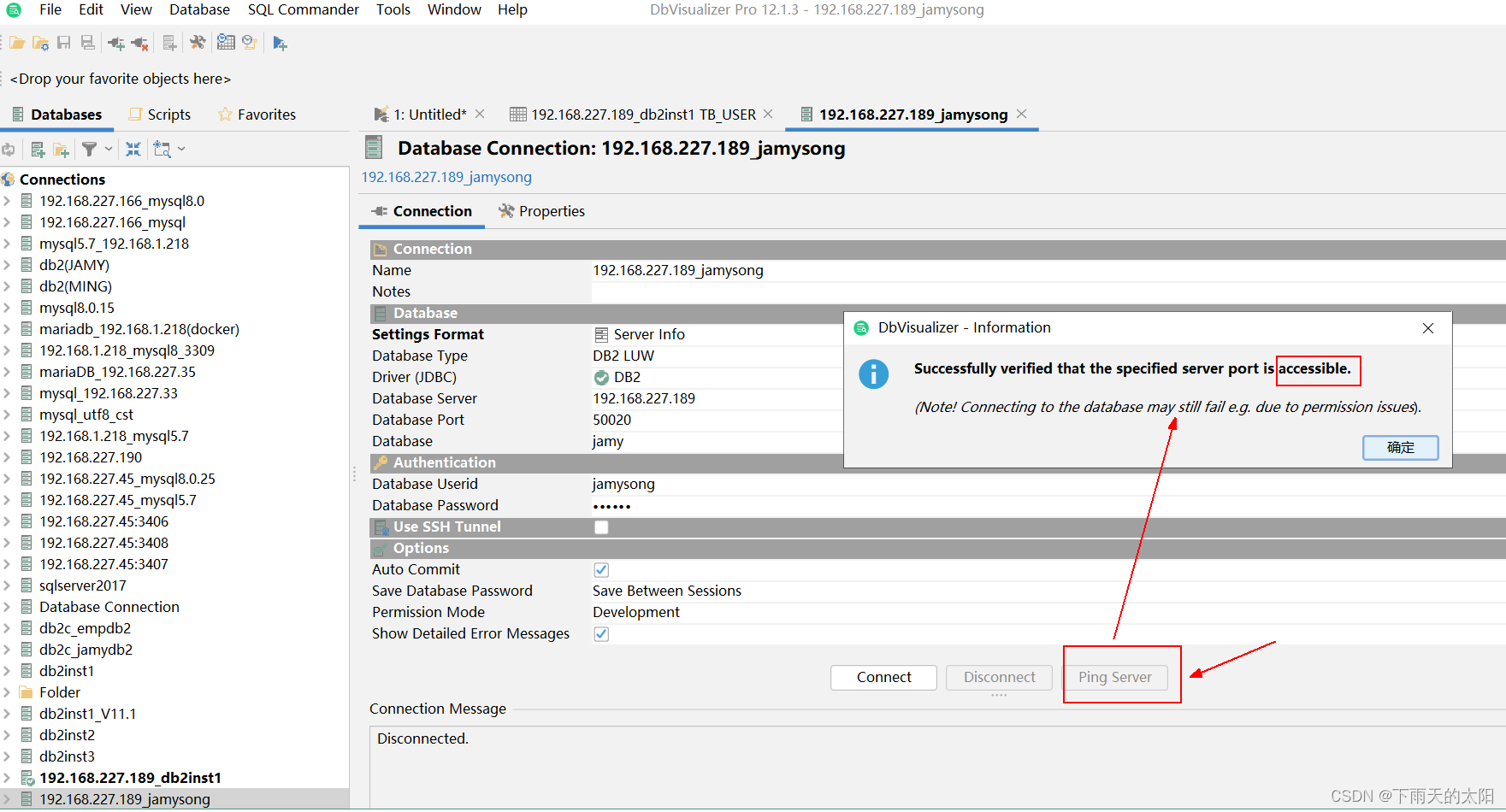Click the Create Database Connection toolbar icon
The width and height of the screenshot is (1506, 812).
click(169, 43)
